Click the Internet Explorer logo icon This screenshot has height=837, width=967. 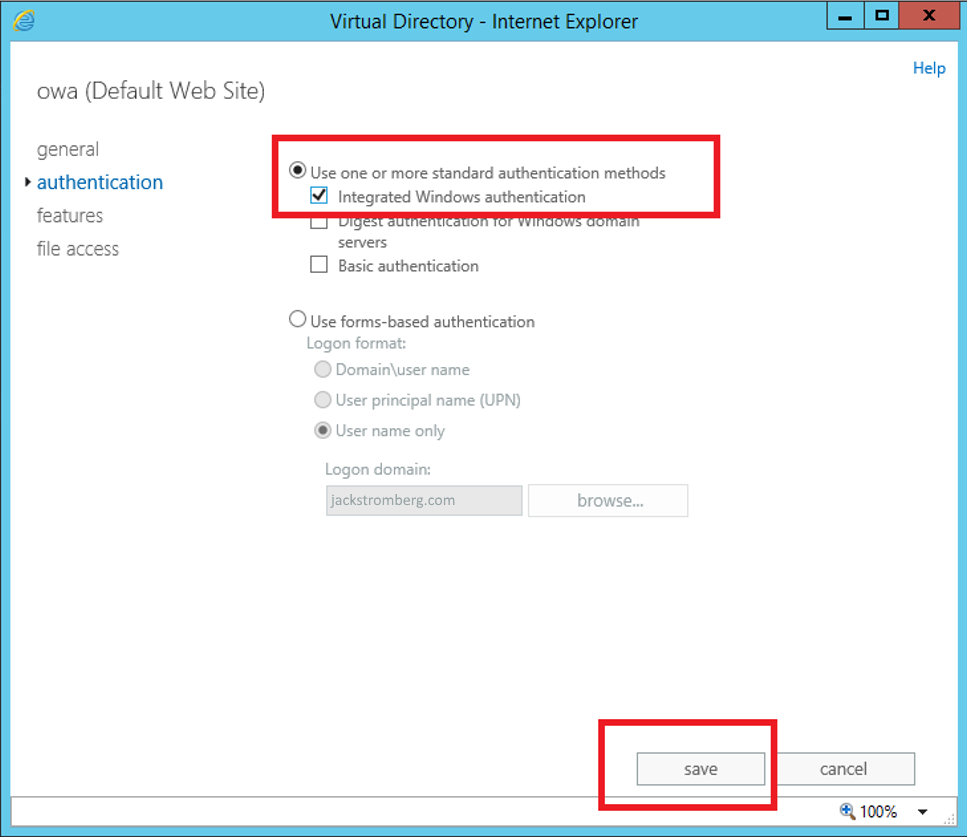tap(24, 19)
